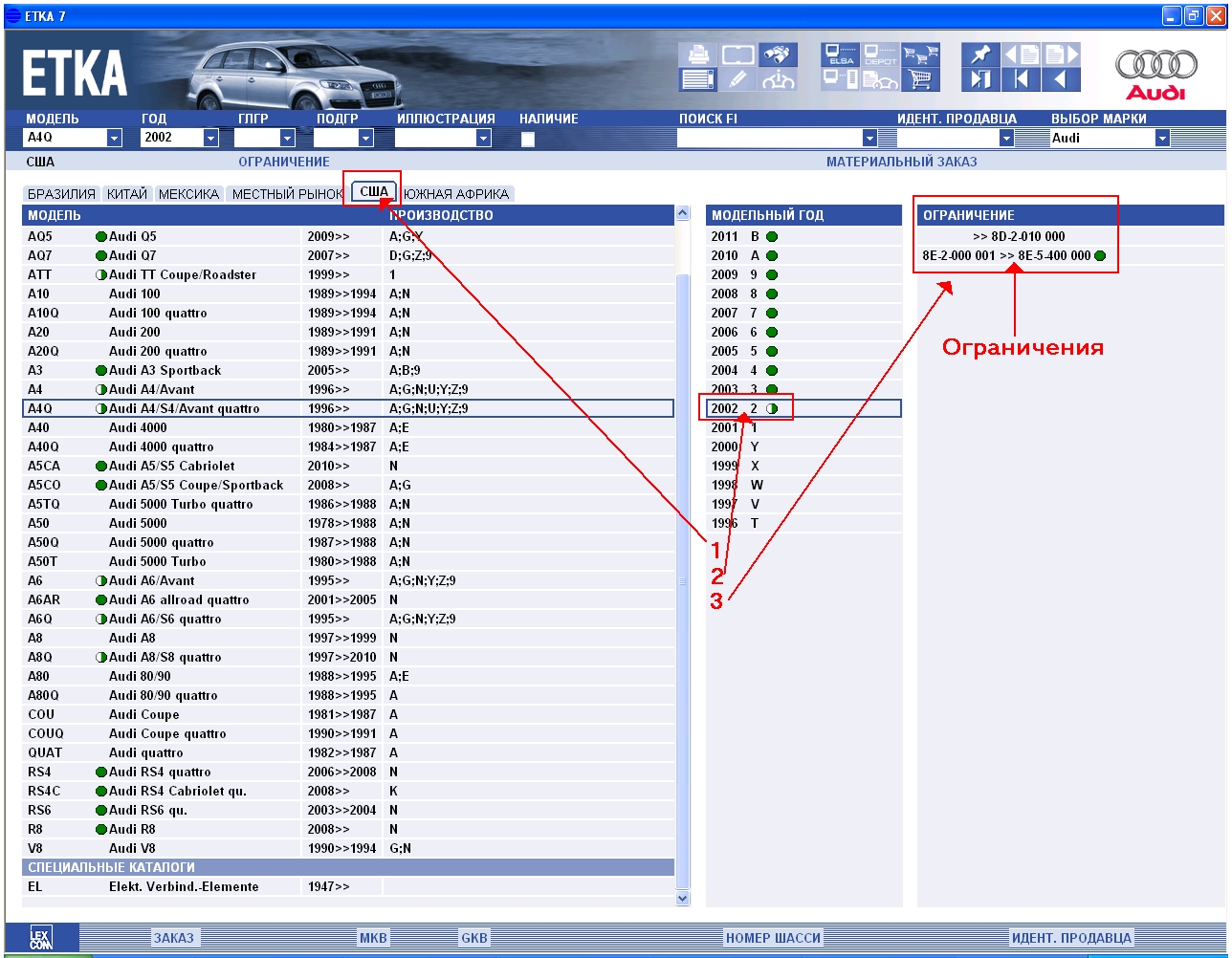This screenshot has height=958, width=1232.
Task: Open the binoculars search tool
Action: [778, 54]
